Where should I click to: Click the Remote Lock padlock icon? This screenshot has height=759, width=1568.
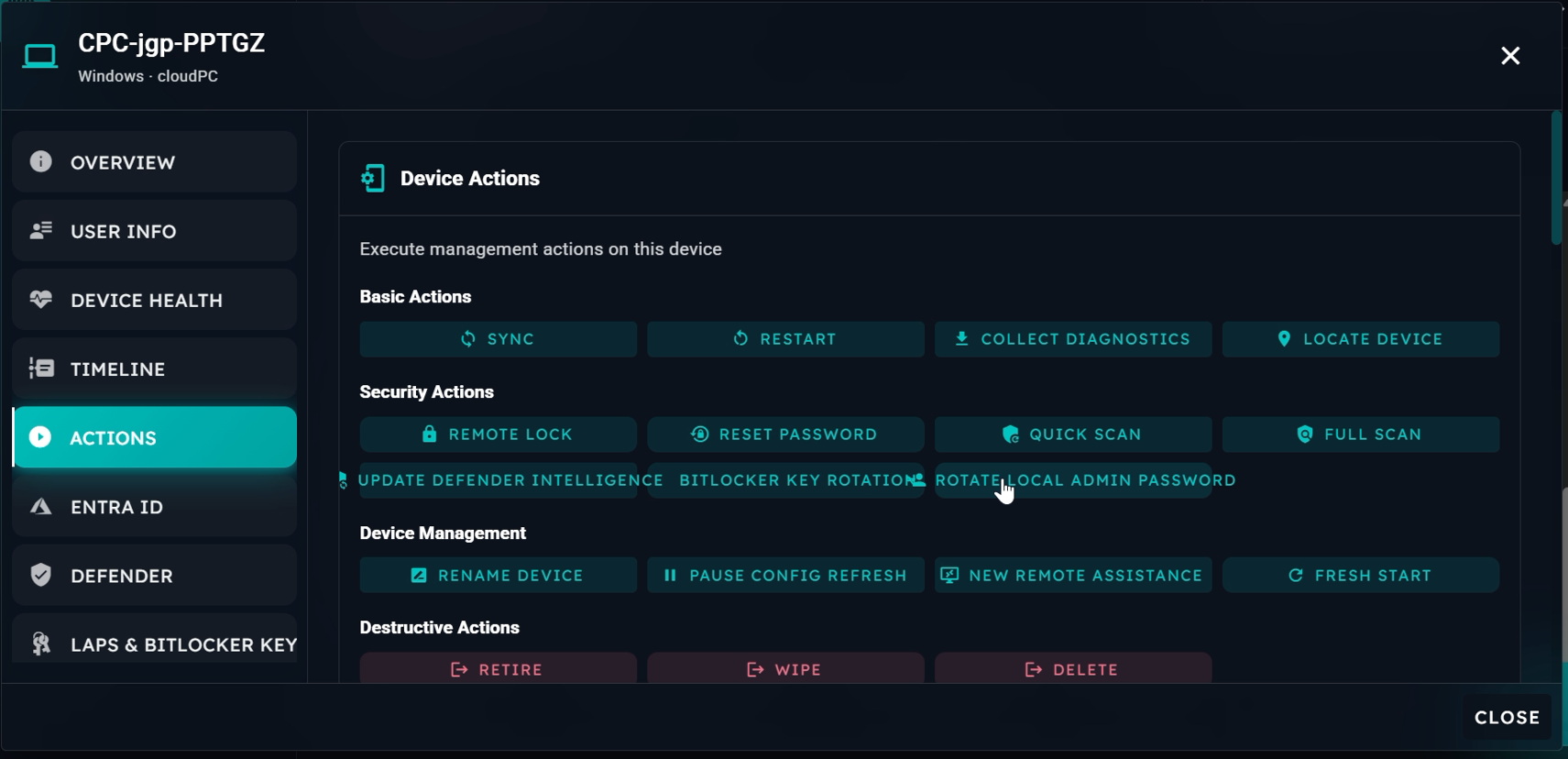tap(429, 434)
